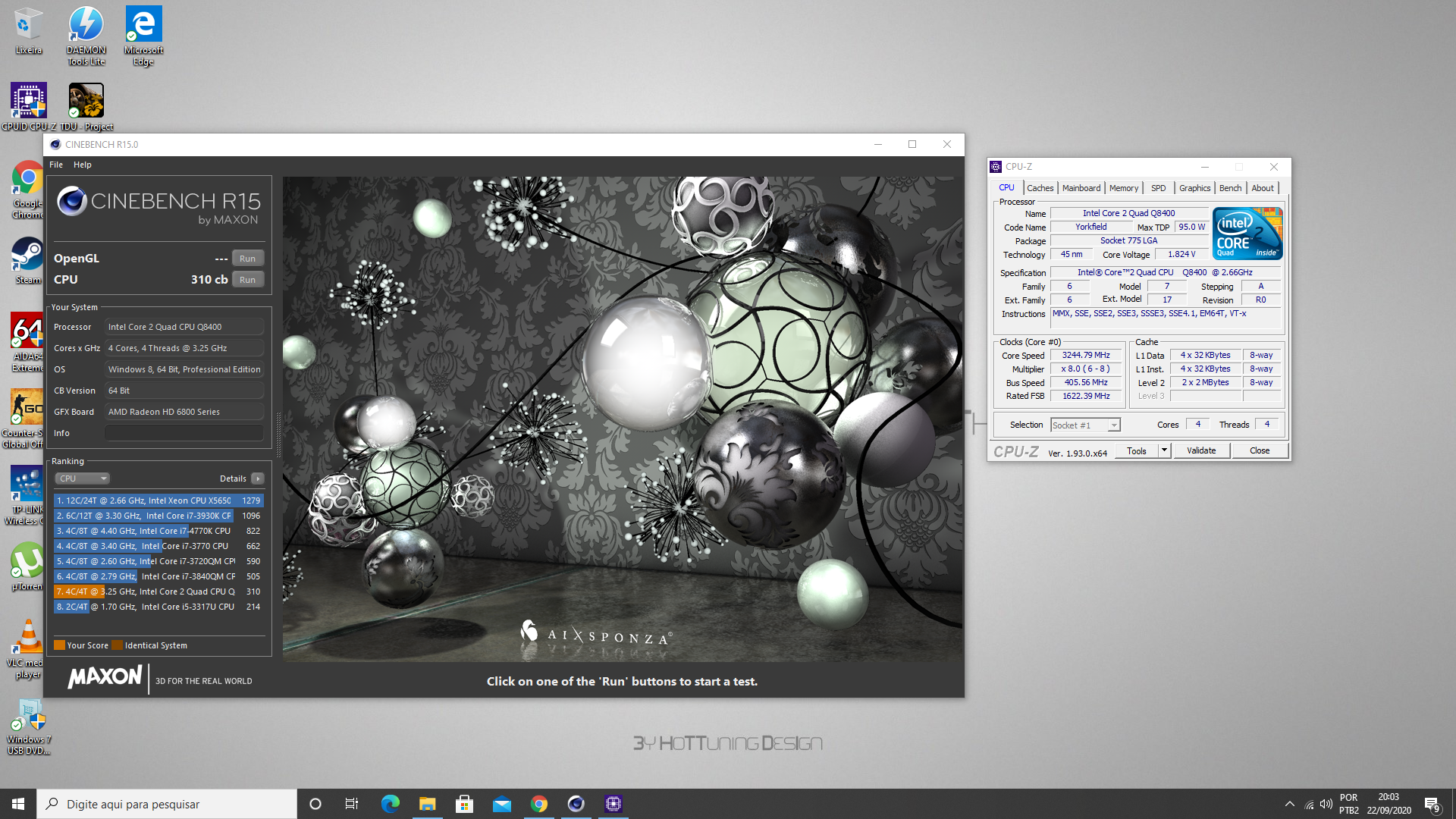Run the OpenGL benchmark test
Viewport: 1456px width, 819px height.
248,259
